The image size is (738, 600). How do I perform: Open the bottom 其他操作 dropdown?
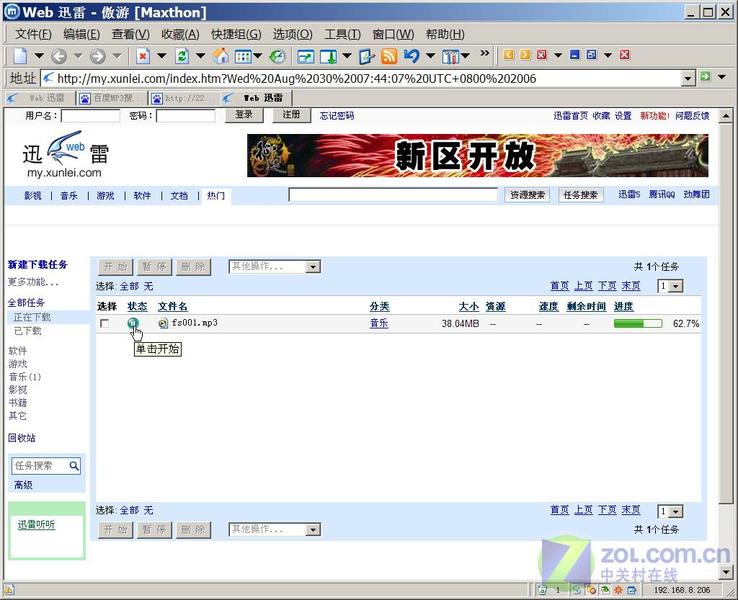[x=313, y=529]
